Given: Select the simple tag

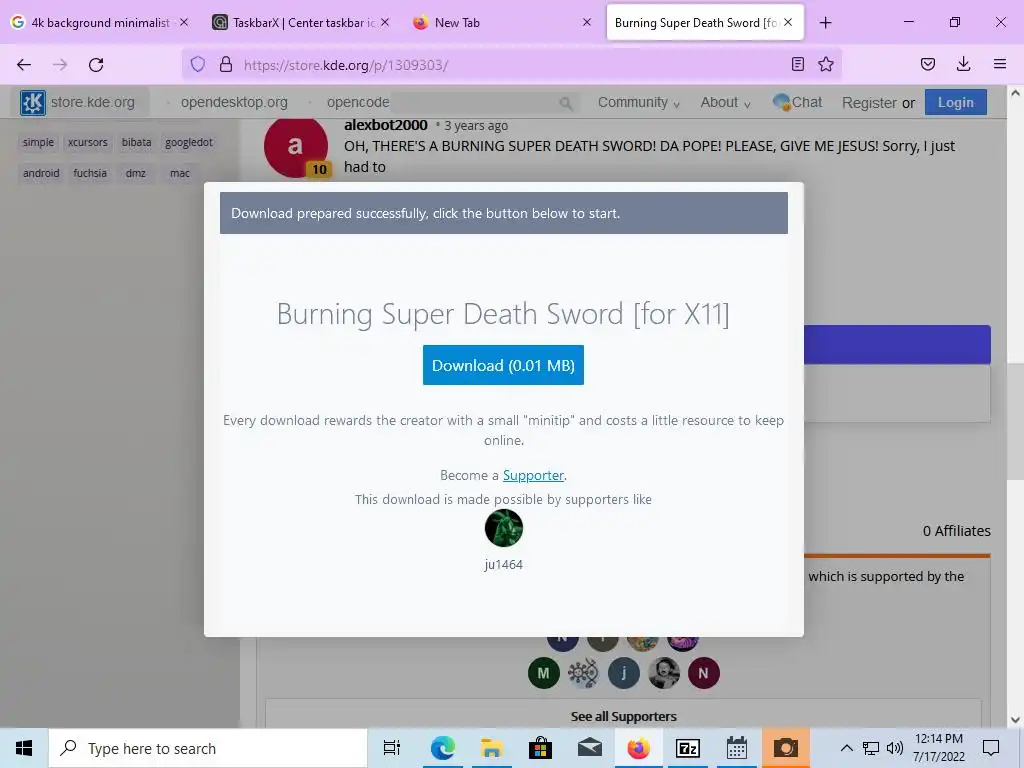Looking at the screenshot, I should [39, 142].
